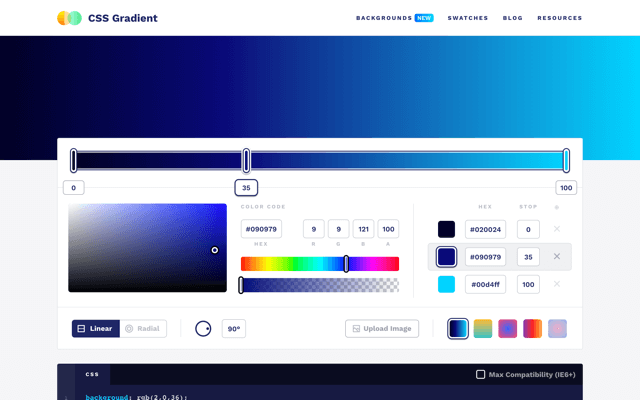Click the rainbow hue slider handle
This screenshot has width=640, height=400.
346,264
